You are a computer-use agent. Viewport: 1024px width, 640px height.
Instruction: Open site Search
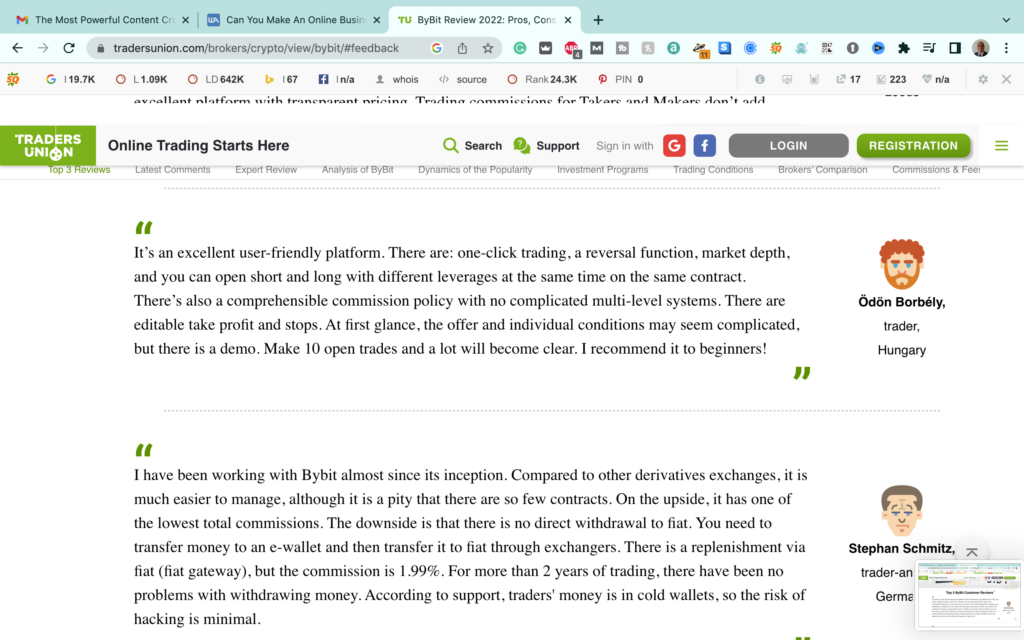coord(472,146)
